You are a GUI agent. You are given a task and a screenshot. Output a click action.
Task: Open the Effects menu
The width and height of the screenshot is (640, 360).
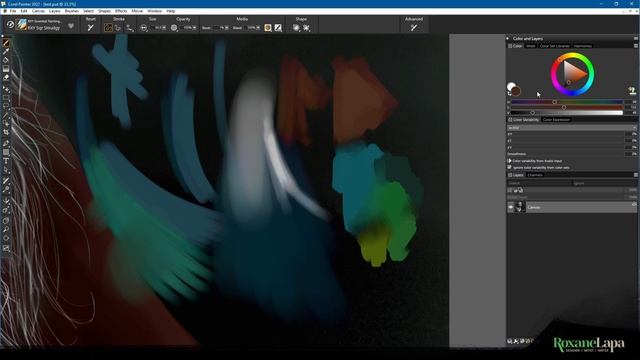coord(121,11)
